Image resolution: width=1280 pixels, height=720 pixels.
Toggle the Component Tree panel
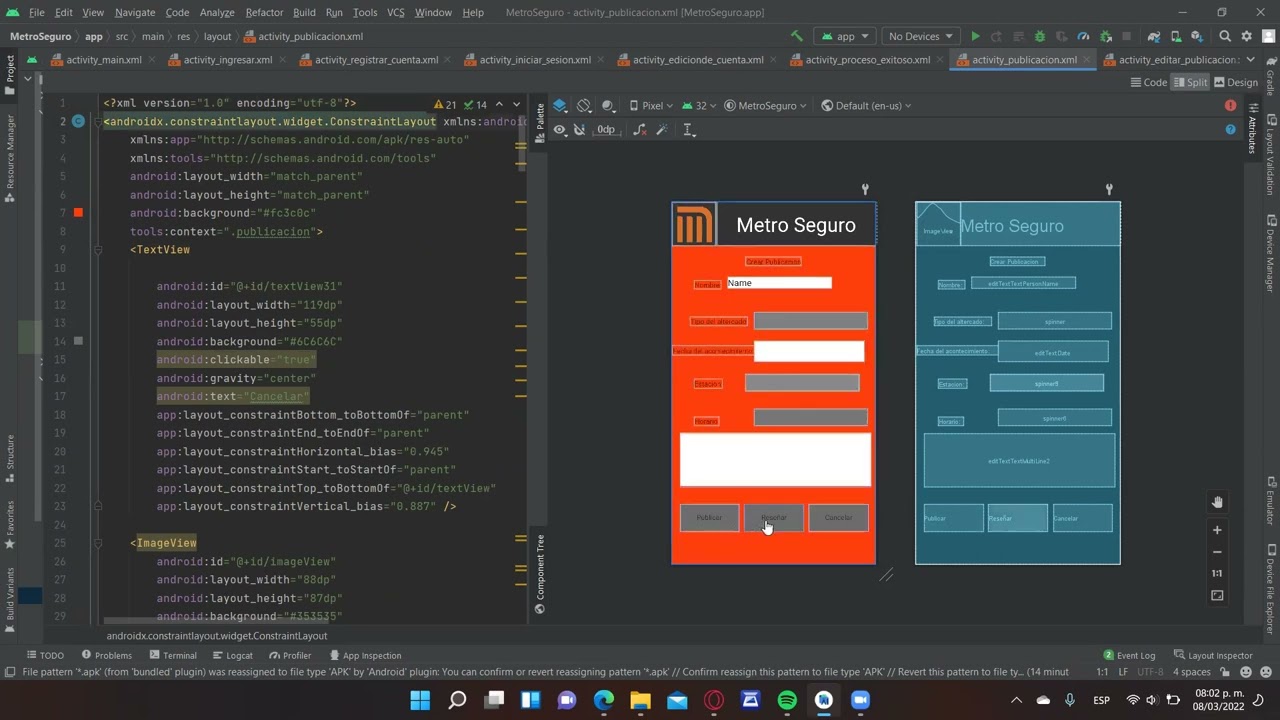(540, 574)
